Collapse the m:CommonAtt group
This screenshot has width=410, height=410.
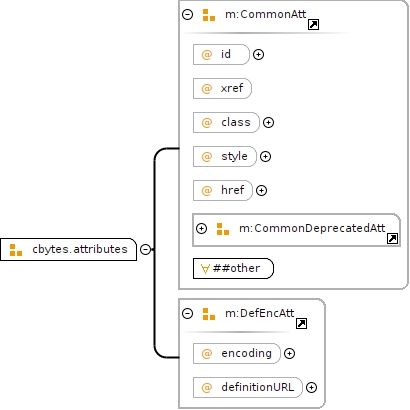tap(188, 15)
